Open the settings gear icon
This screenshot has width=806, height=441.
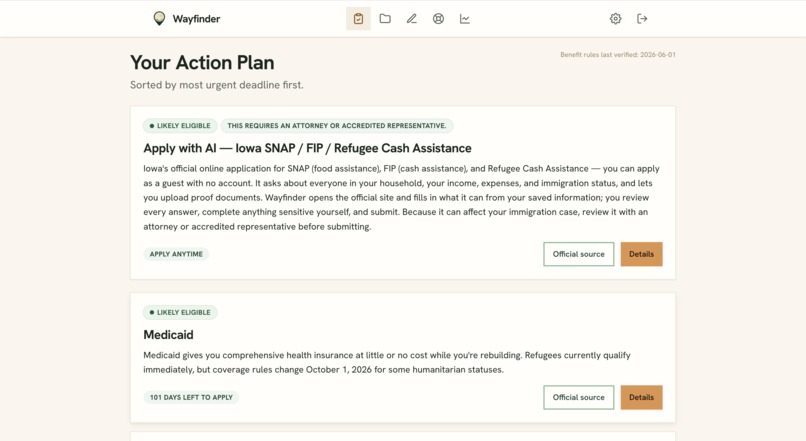(x=615, y=19)
